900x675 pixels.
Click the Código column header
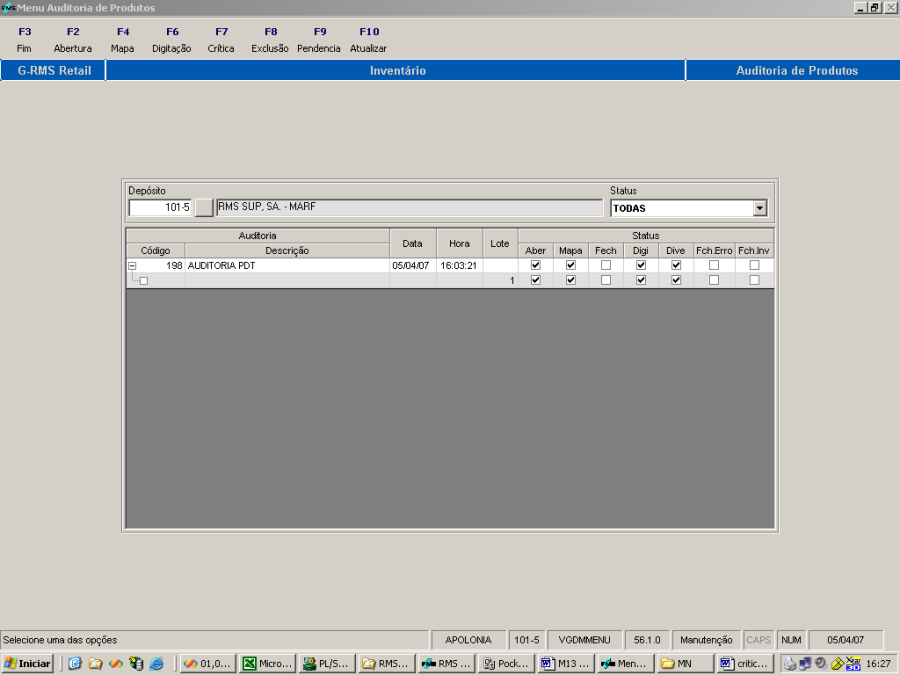pos(156,251)
